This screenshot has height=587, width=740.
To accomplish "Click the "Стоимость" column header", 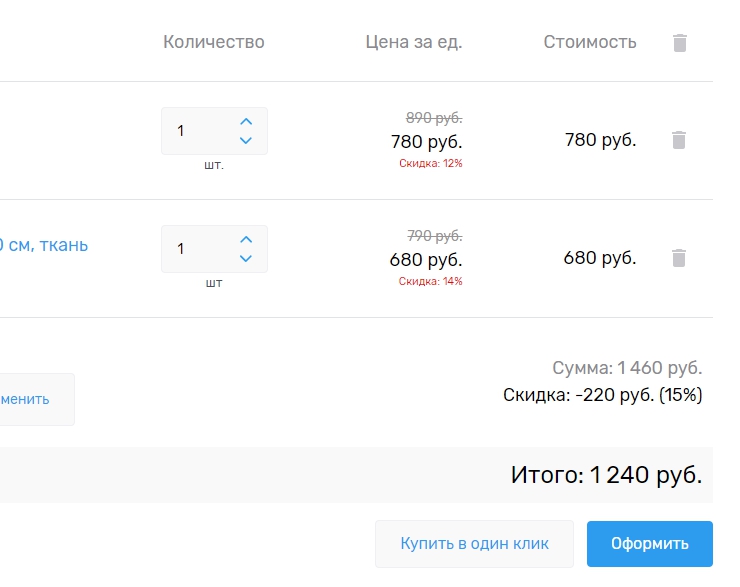I will click(x=590, y=42).
